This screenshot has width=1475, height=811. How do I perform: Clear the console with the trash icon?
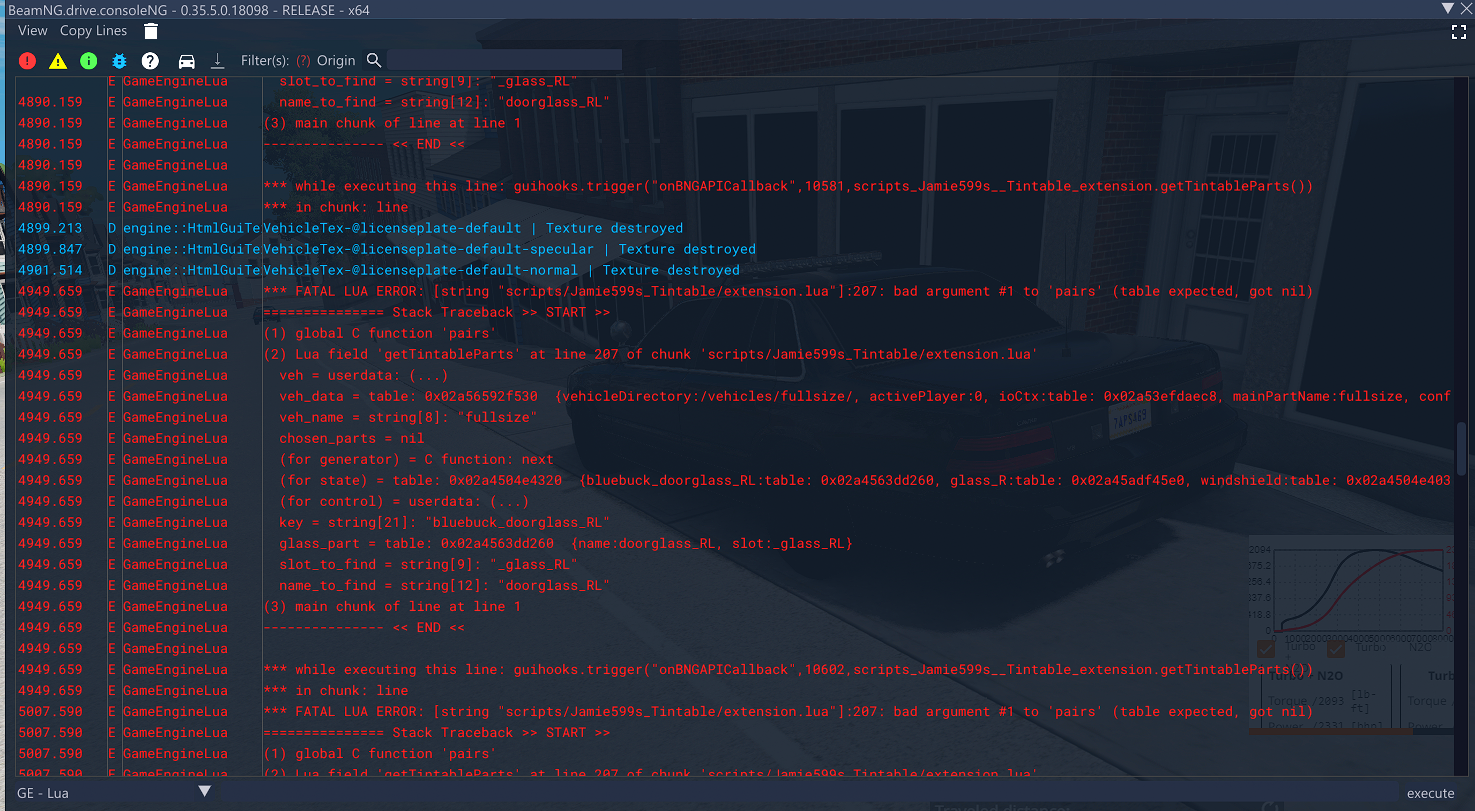pyautogui.click(x=150, y=31)
